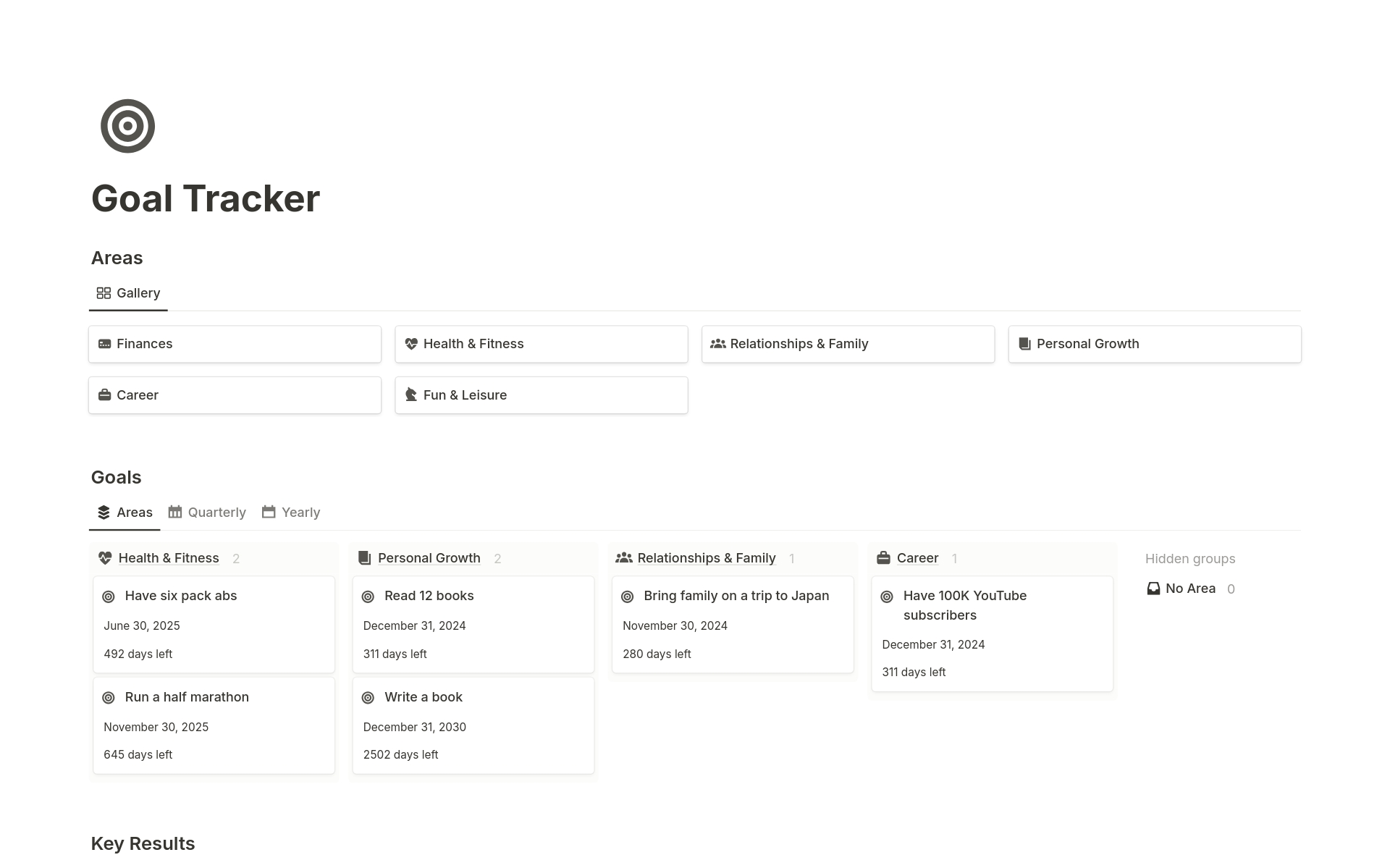Click the chess knight icon on Fun & Leisure
This screenshot has width=1390, height=868.
pyautogui.click(x=411, y=395)
